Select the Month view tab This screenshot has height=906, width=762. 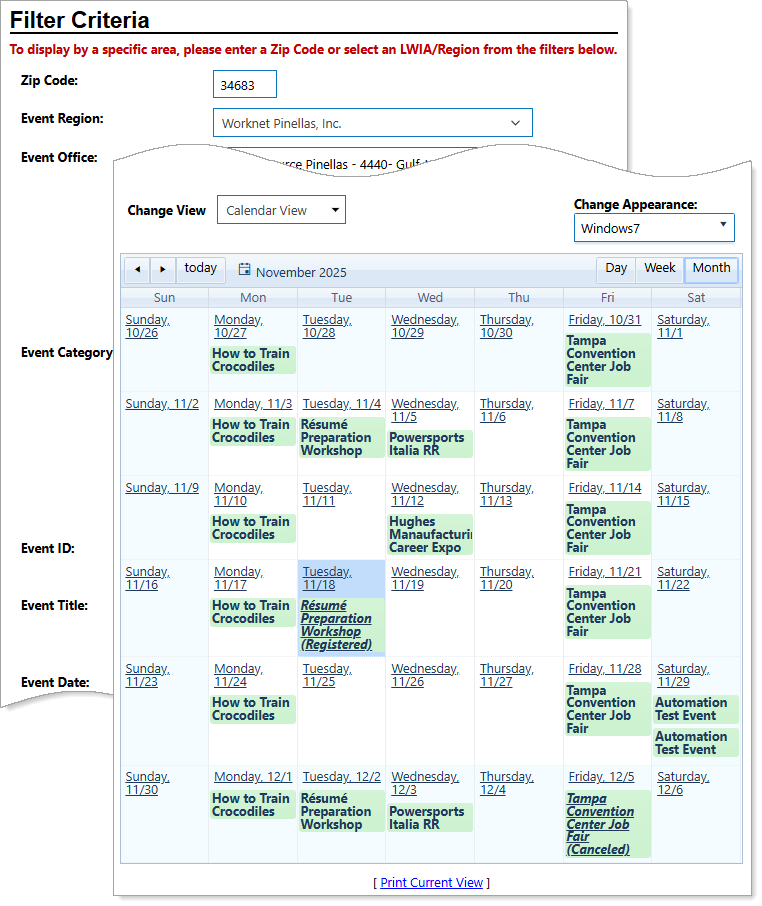tap(711, 269)
